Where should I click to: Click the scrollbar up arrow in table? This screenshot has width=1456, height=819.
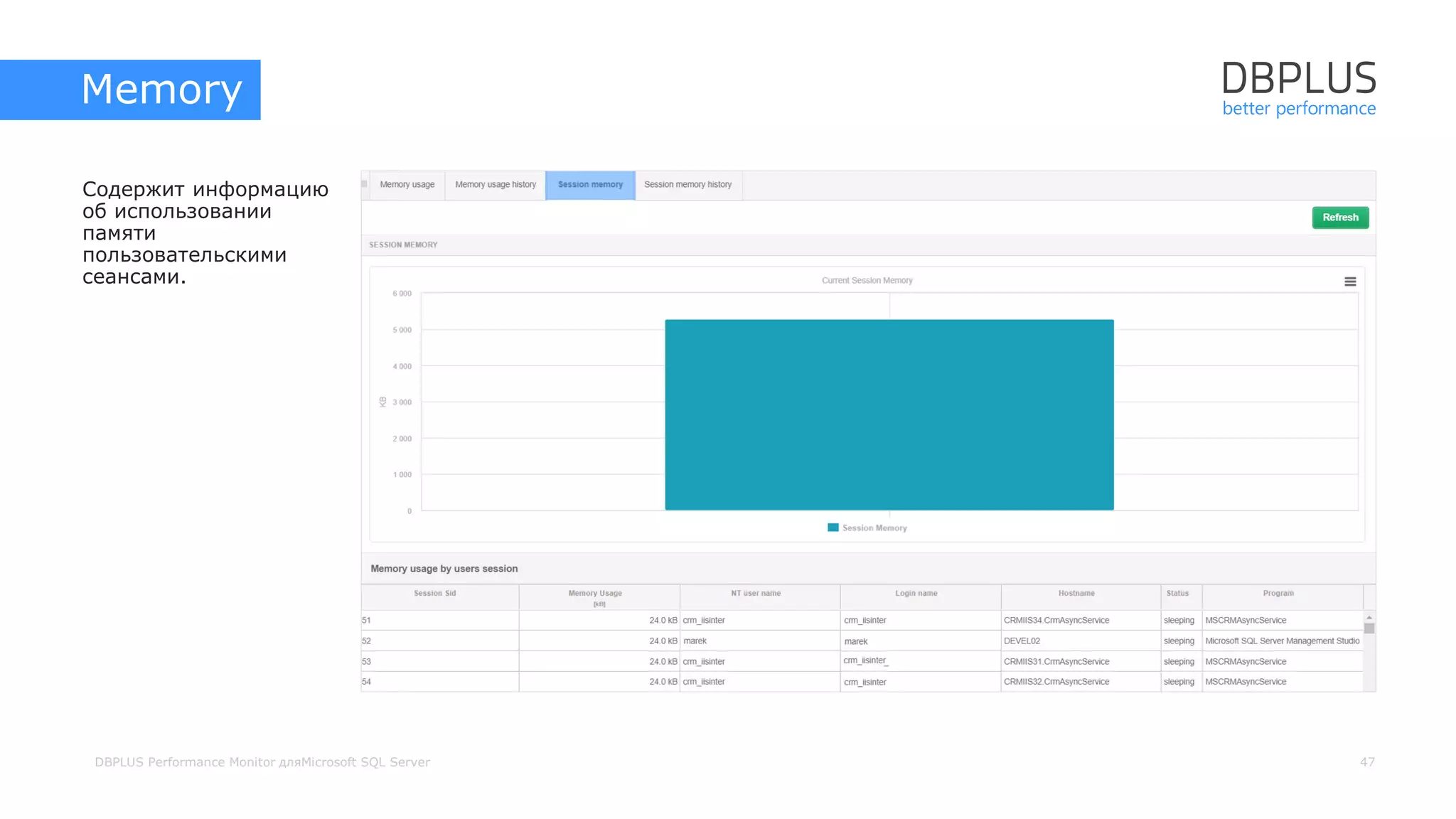click(1369, 617)
